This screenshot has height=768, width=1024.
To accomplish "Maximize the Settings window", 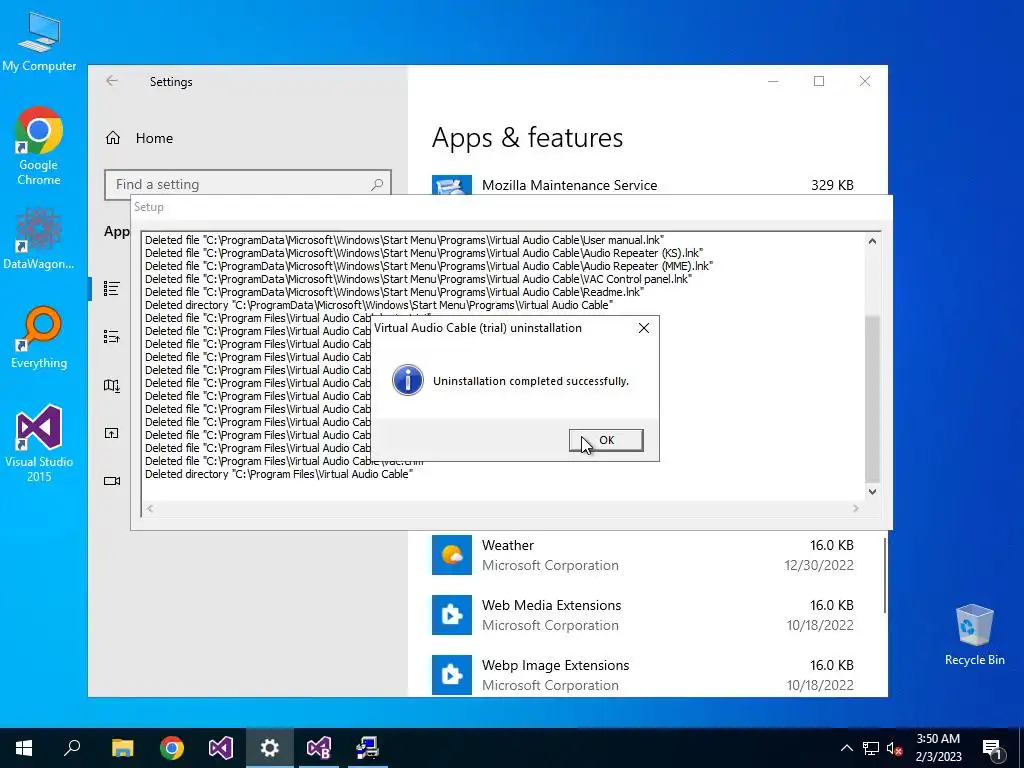I will pyautogui.click(x=819, y=81).
